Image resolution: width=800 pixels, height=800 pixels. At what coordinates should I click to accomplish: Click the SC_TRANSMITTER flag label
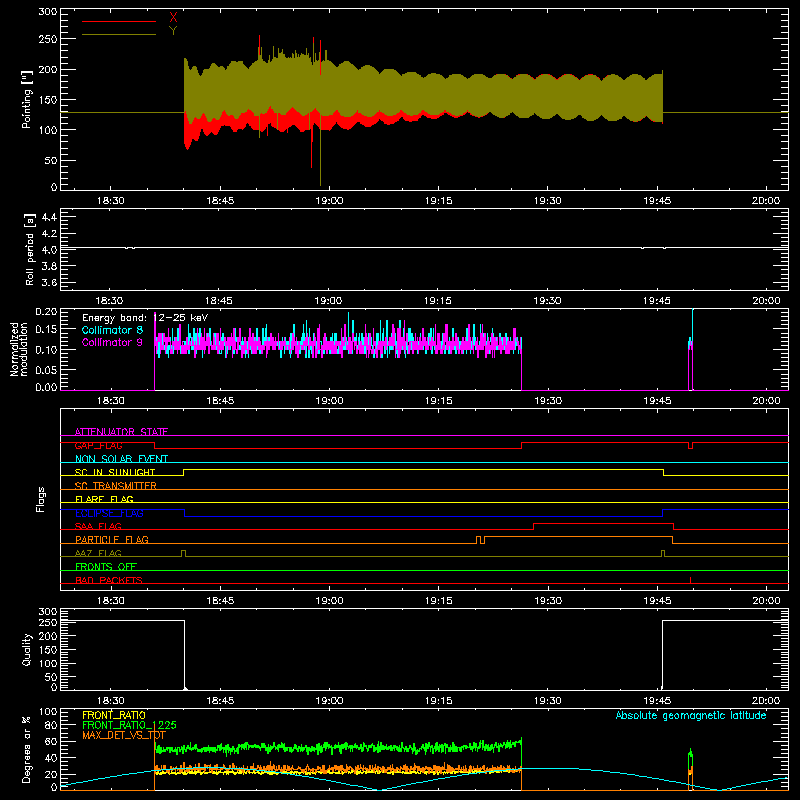coord(116,485)
